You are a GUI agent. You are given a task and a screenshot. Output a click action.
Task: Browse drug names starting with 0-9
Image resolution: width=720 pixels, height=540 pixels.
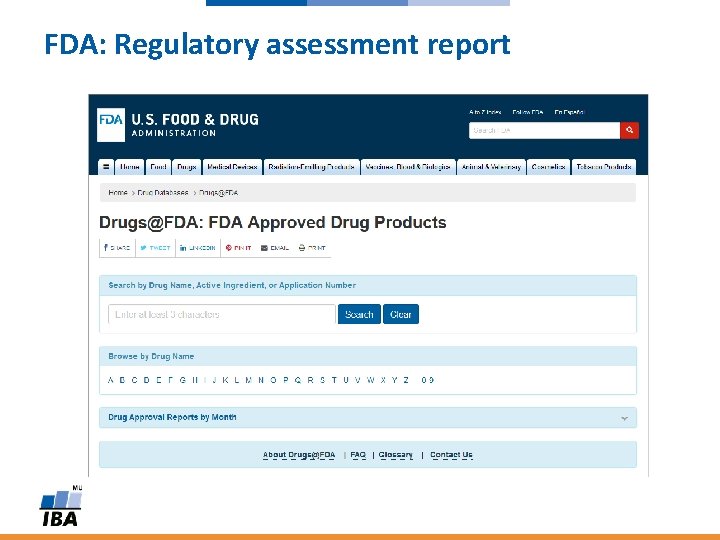pyautogui.click(x=428, y=380)
